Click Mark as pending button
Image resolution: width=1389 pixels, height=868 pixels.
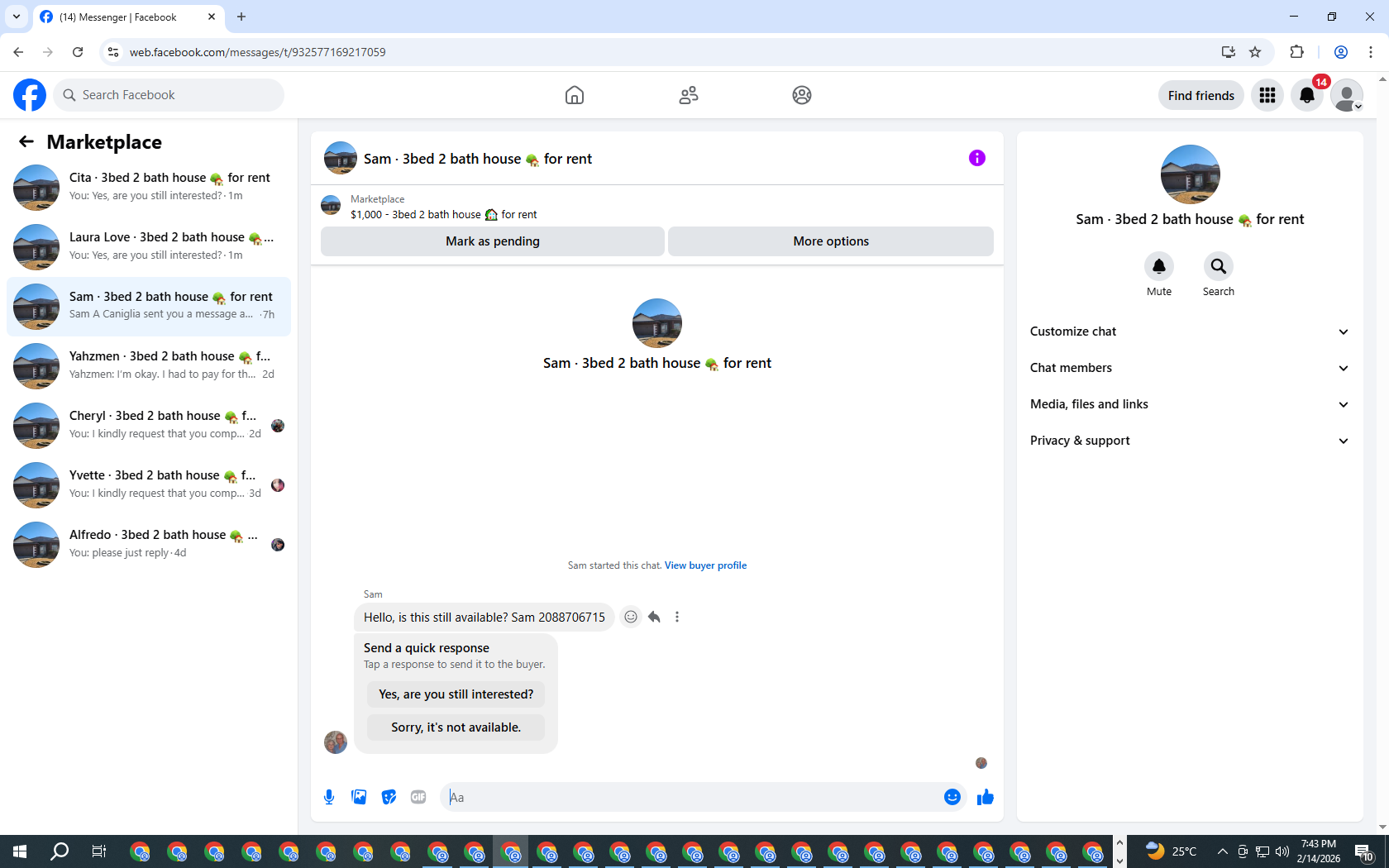click(x=493, y=241)
